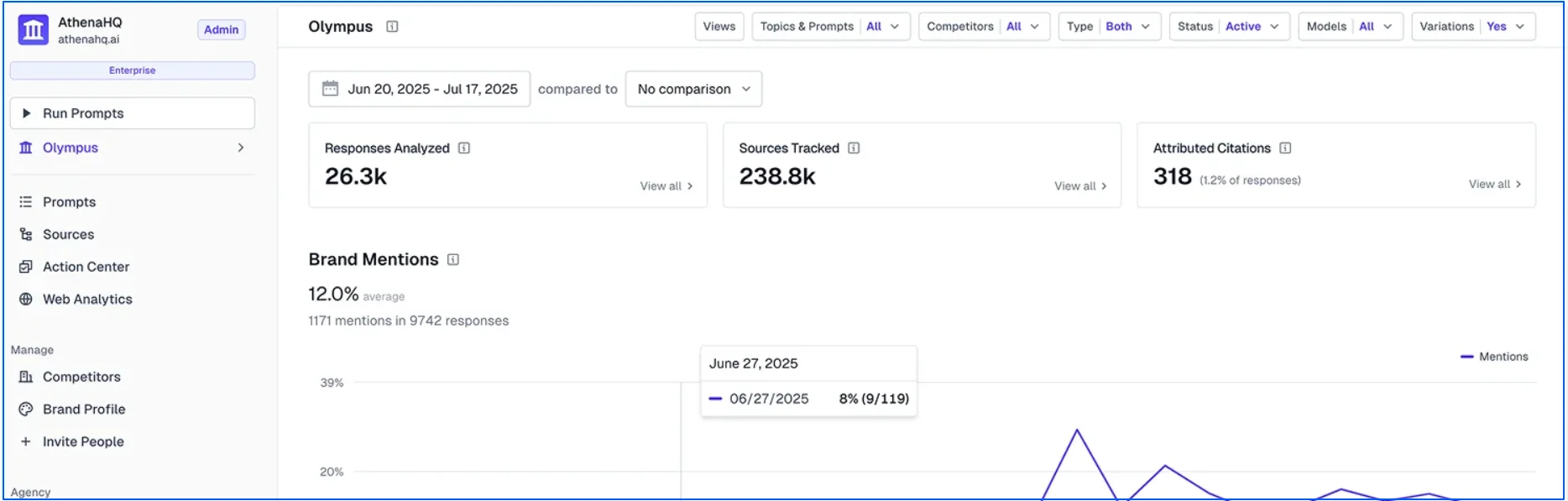
Task: Open the Status Active dropdown
Action: coord(1229,27)
